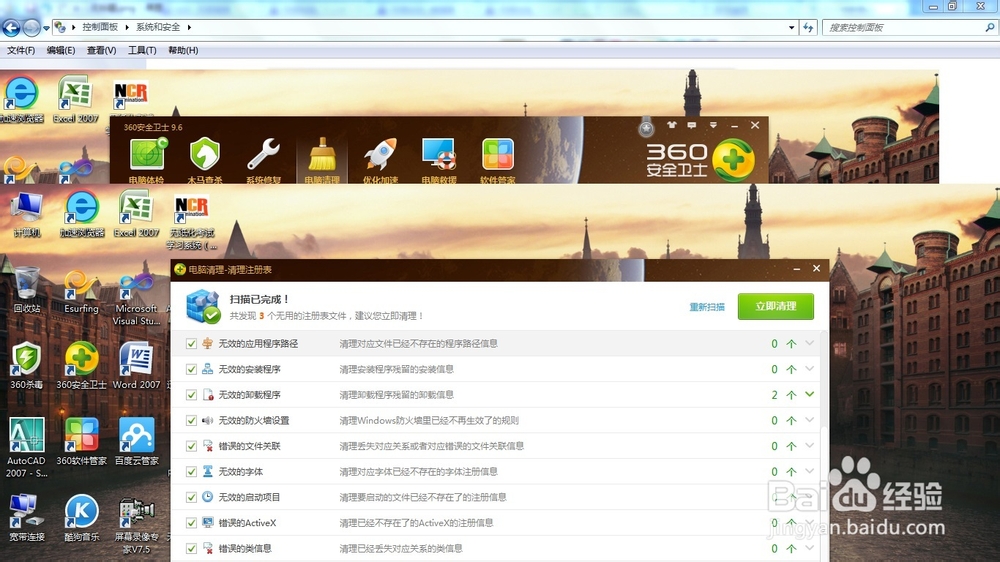
Task: Open the 查看(V) menu
Action: pos(101,50)
